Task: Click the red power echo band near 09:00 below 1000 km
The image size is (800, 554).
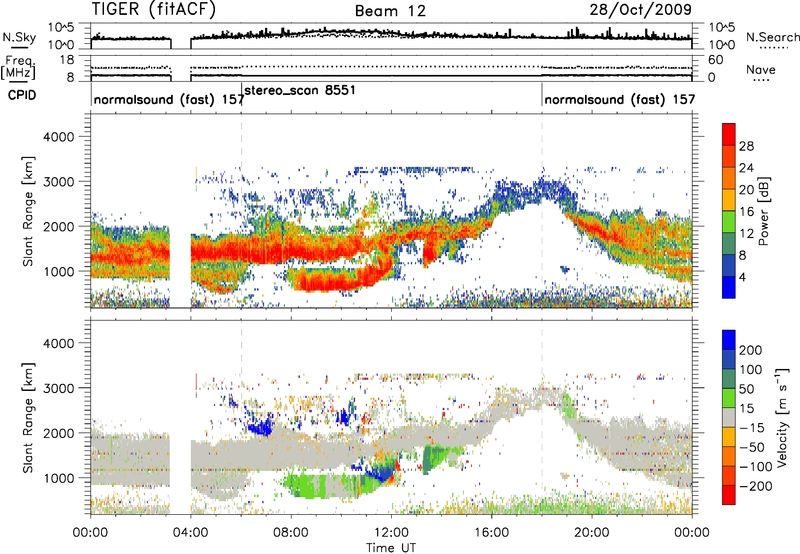Action: 327,280
